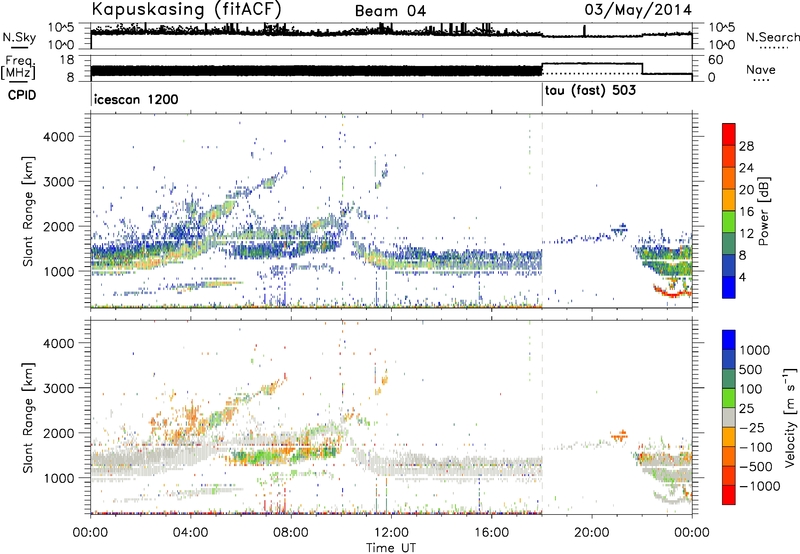Click the Velocity [m s-1] colorbar title
The image size is (800, 554).
coord(789,417)
